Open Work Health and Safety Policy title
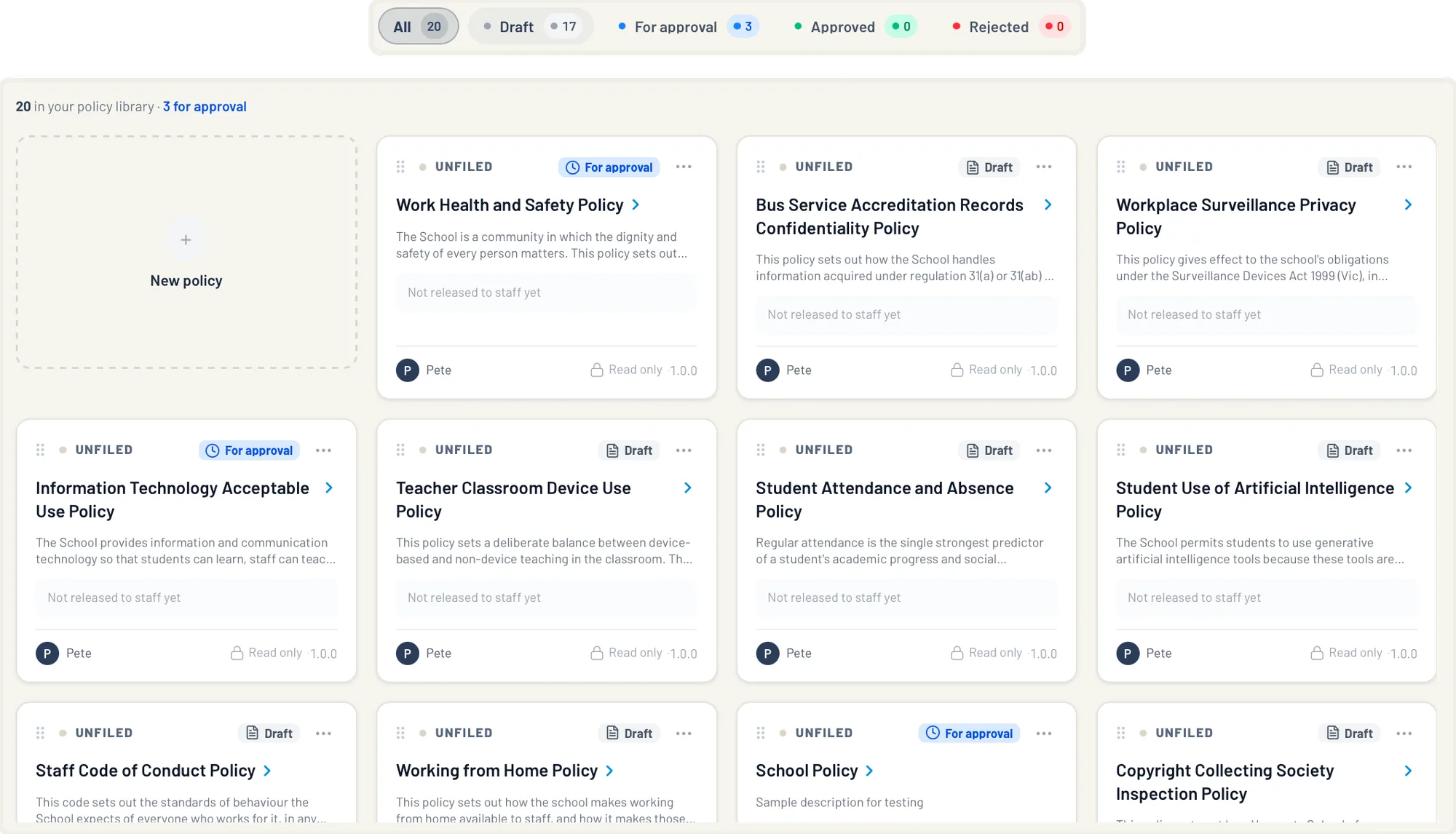Image resolution: width=1456 pixels, height=834 pixels. coord(510,205)
